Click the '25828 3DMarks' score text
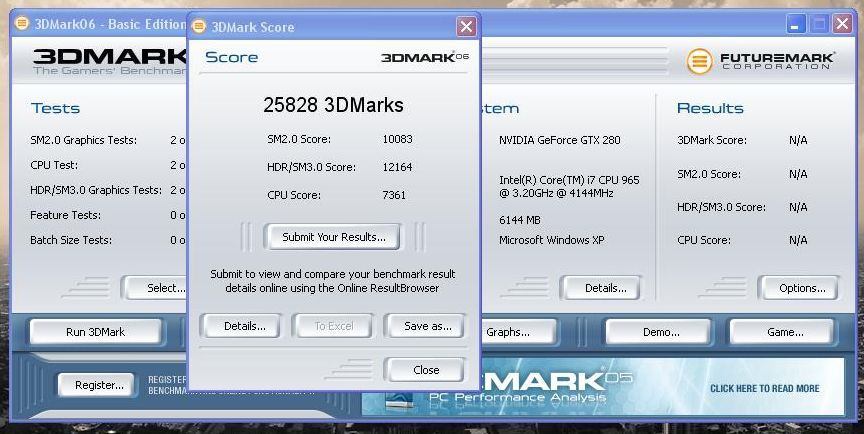 coord(333,105)
